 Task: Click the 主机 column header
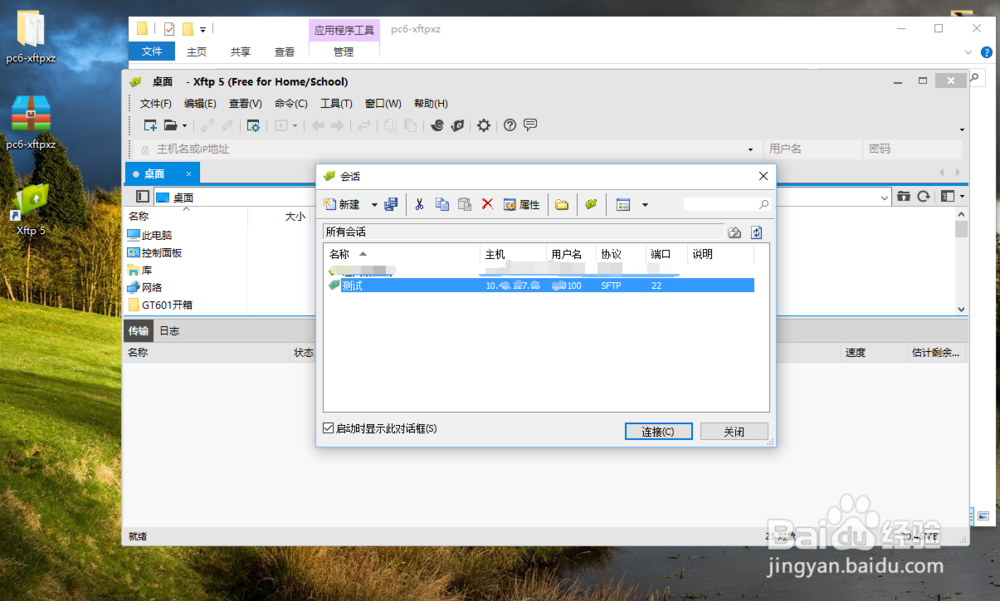pyautogui.click(x=513, y=254)
